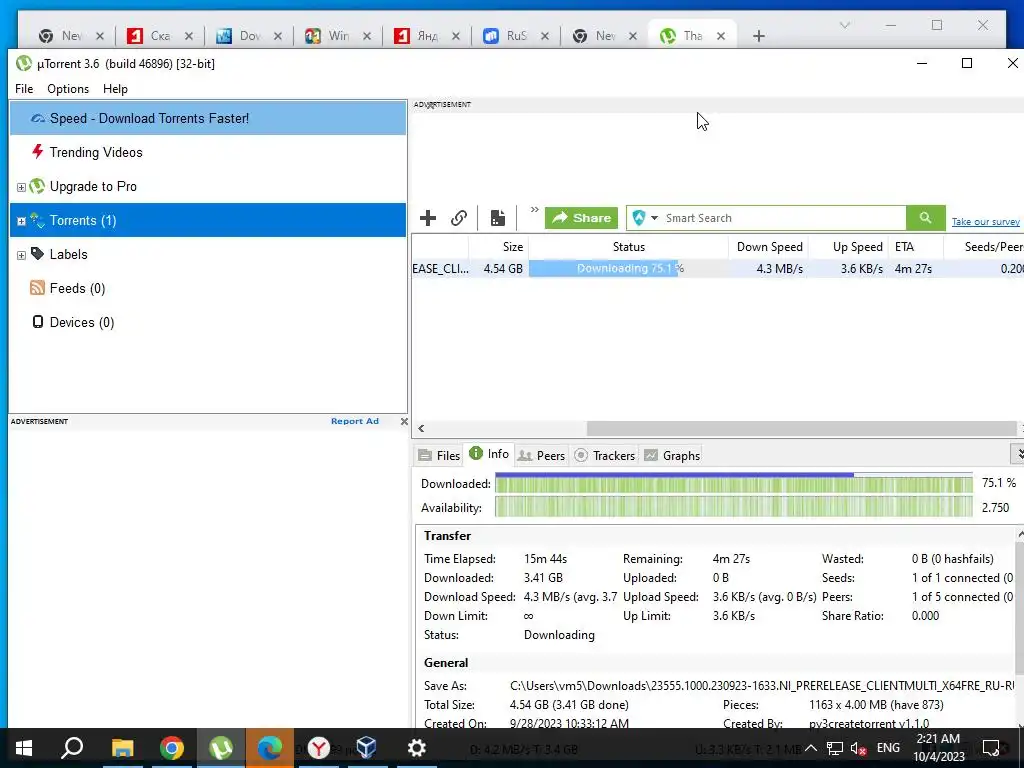Open the search provider shield dropdown
The width and height of the screenshot is (1024, 768).
[645, 218]
